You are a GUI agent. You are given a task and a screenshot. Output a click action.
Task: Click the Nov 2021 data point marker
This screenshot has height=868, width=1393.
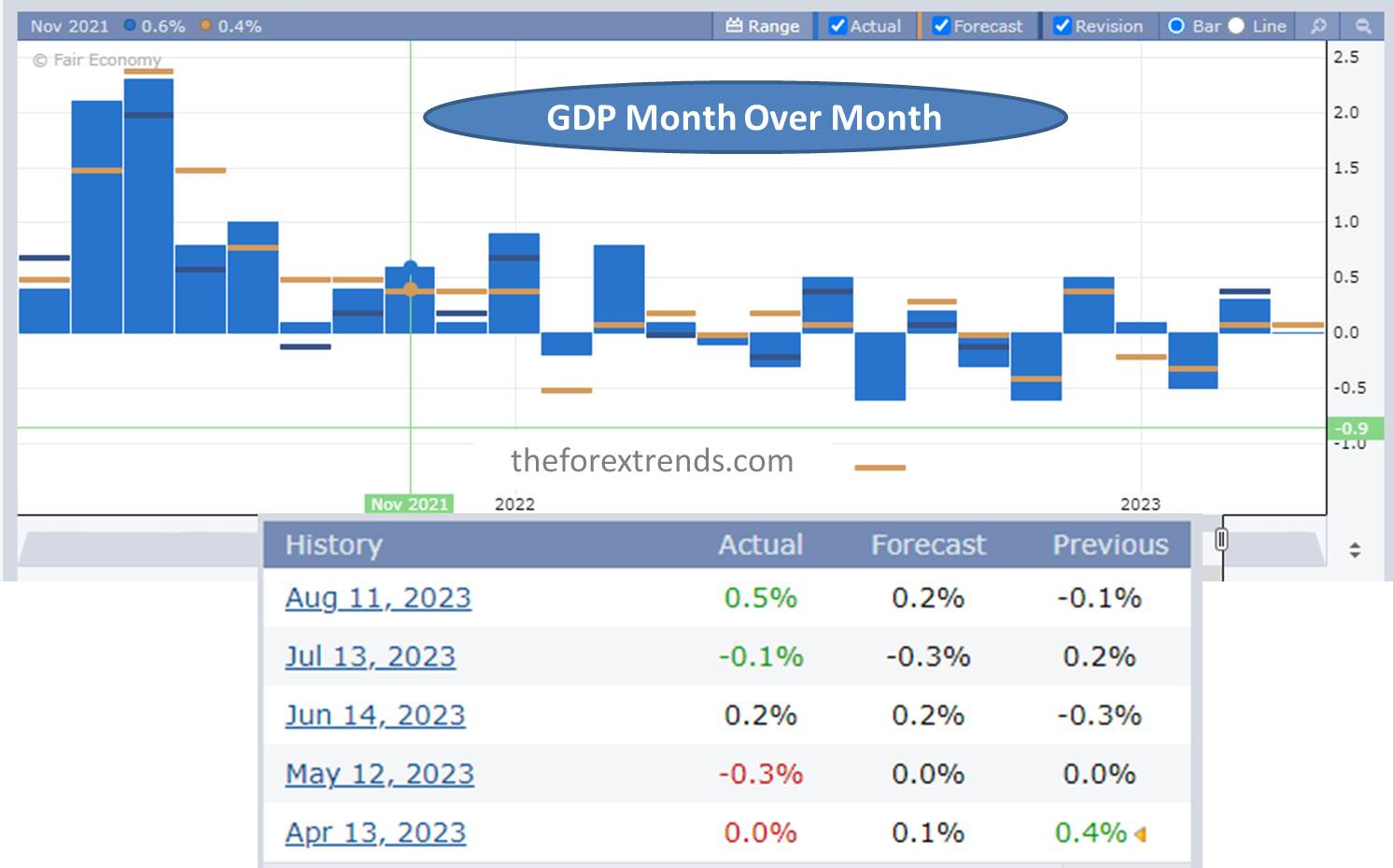[410, 268]
